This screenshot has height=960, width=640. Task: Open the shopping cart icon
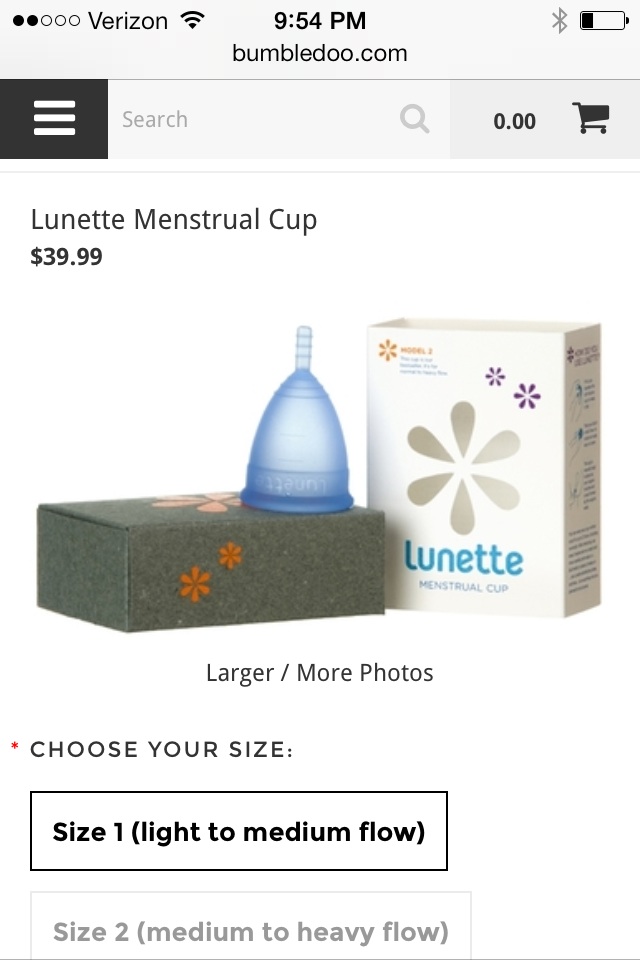point(591,118)
